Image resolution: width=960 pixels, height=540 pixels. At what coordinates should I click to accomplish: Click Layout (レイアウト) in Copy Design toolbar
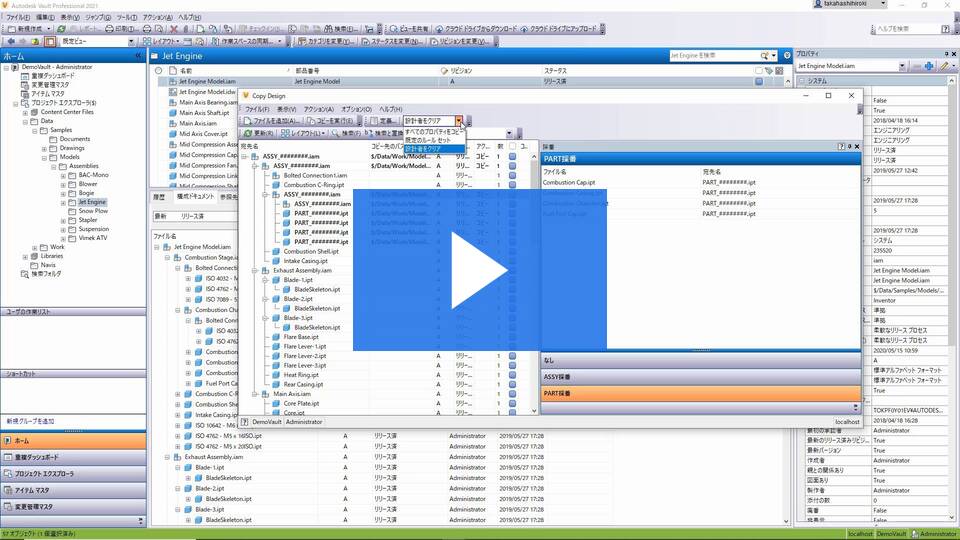point(304,133)
